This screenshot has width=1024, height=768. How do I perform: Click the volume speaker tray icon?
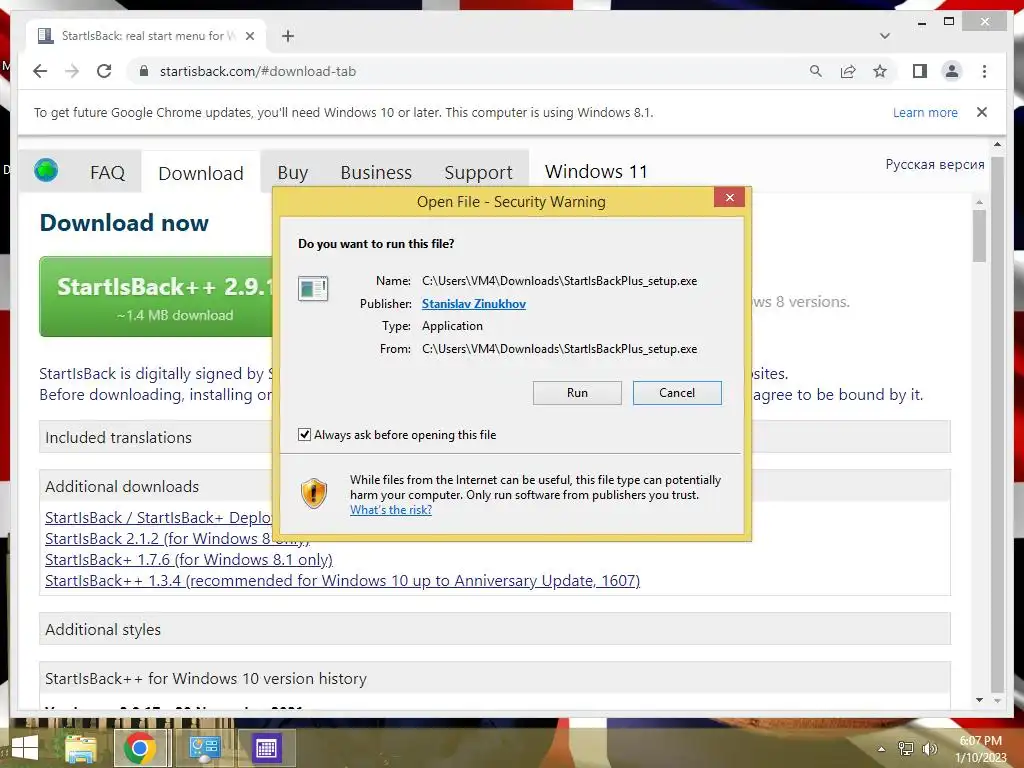(929, 749)
